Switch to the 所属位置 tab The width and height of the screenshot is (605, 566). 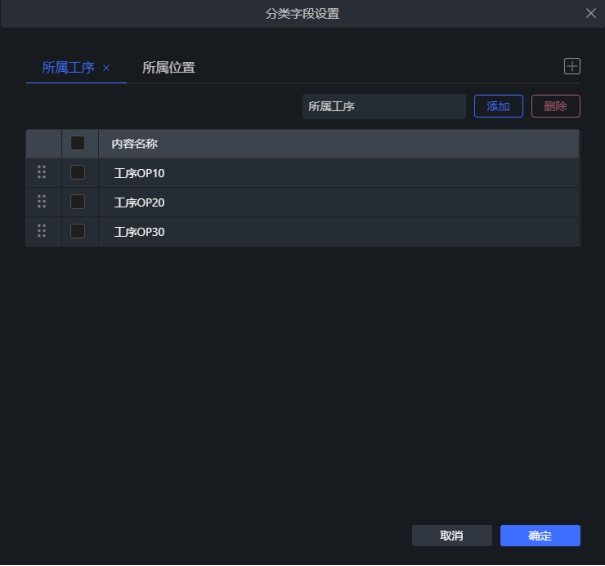168,68
